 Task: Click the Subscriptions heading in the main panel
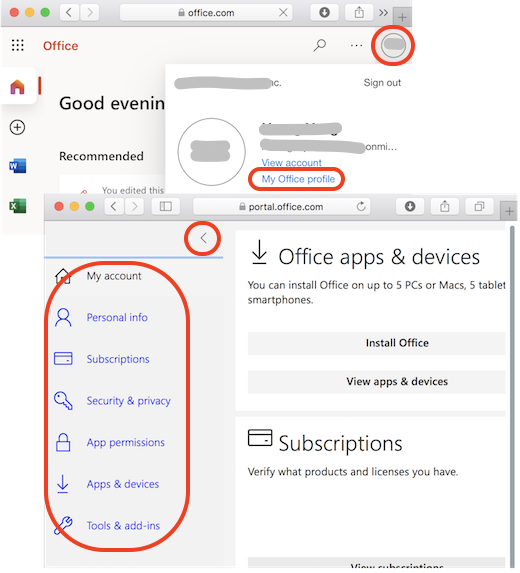click(x=340, y=443)
